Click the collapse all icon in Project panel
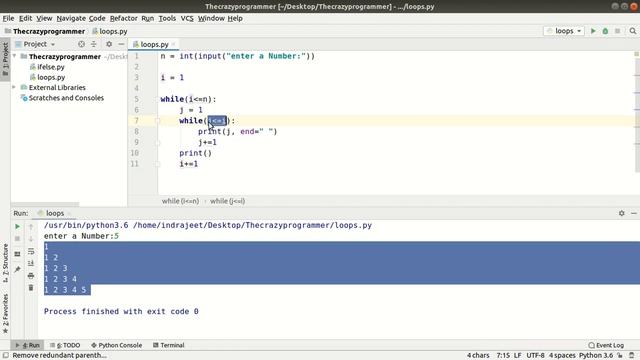The width and height of the screenshot is (640, 360). (93, 44)
